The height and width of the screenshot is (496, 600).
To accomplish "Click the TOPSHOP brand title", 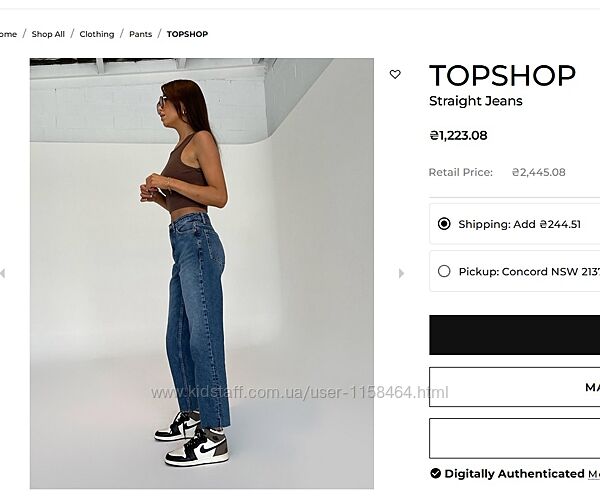I will [x=502, y=75].
